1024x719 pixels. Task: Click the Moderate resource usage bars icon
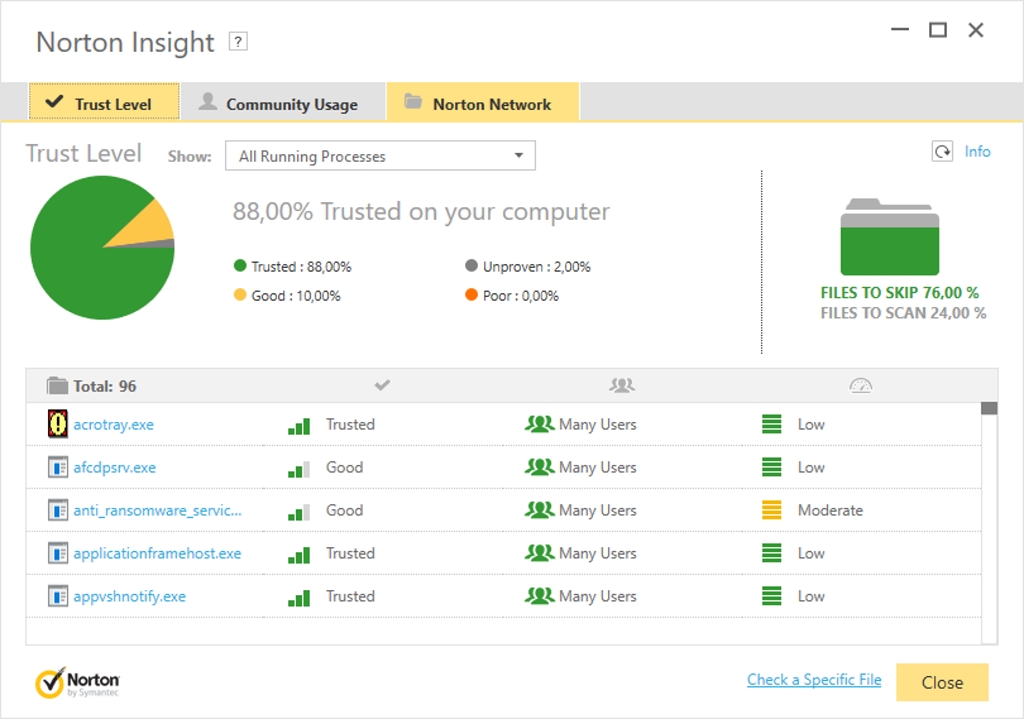(x=771, y=510)
